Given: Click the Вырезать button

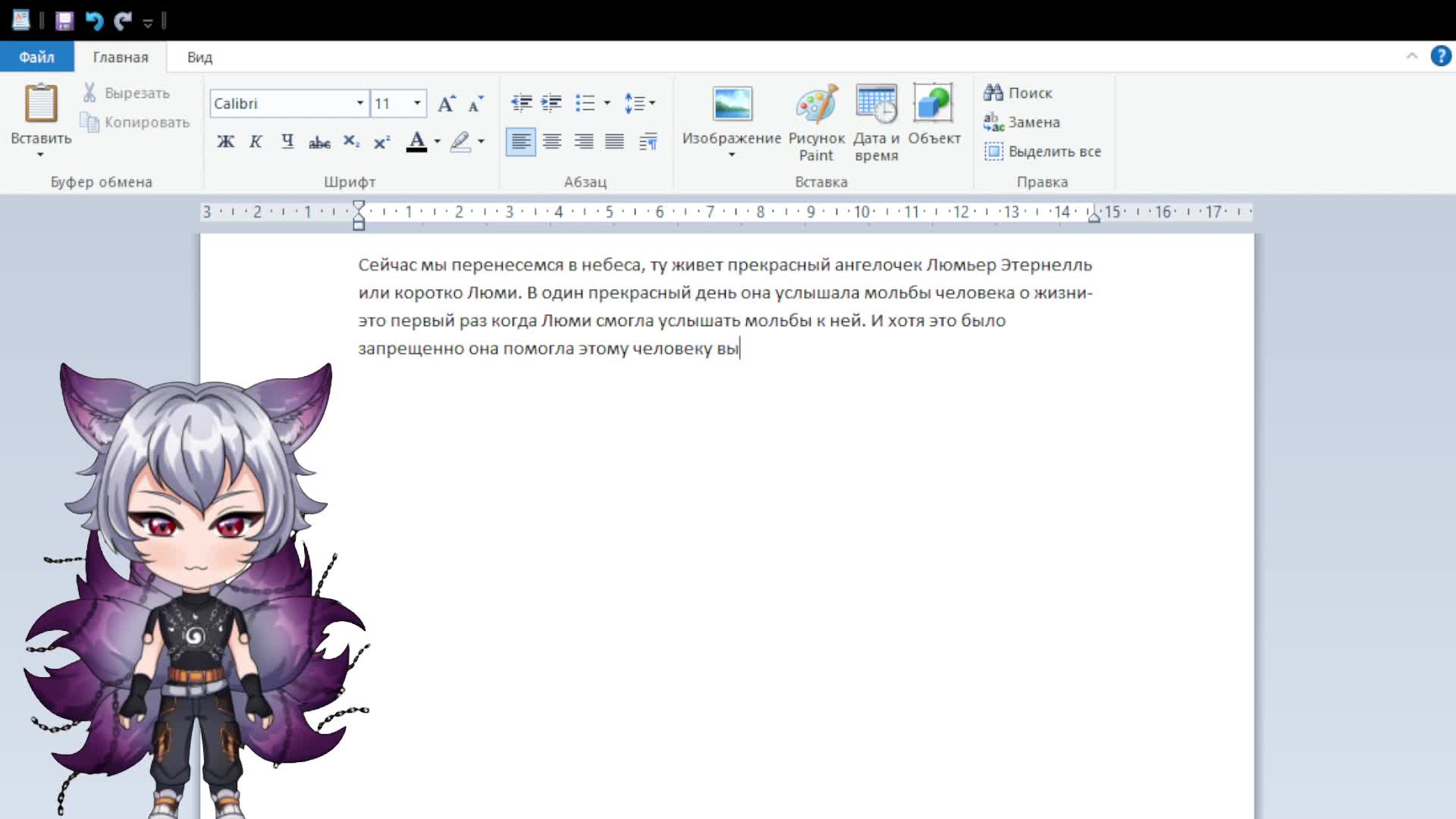Looking at the screenshot, I should [126, 93].
